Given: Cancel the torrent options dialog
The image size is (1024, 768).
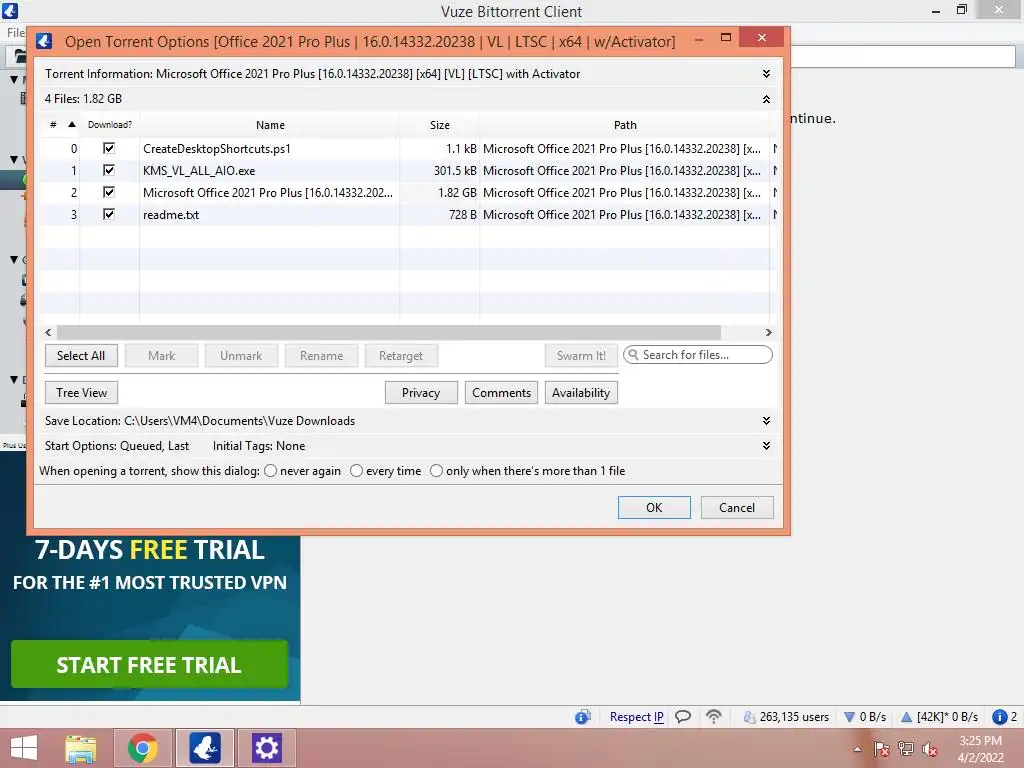Looking at the screenshot, I should 737,507.
